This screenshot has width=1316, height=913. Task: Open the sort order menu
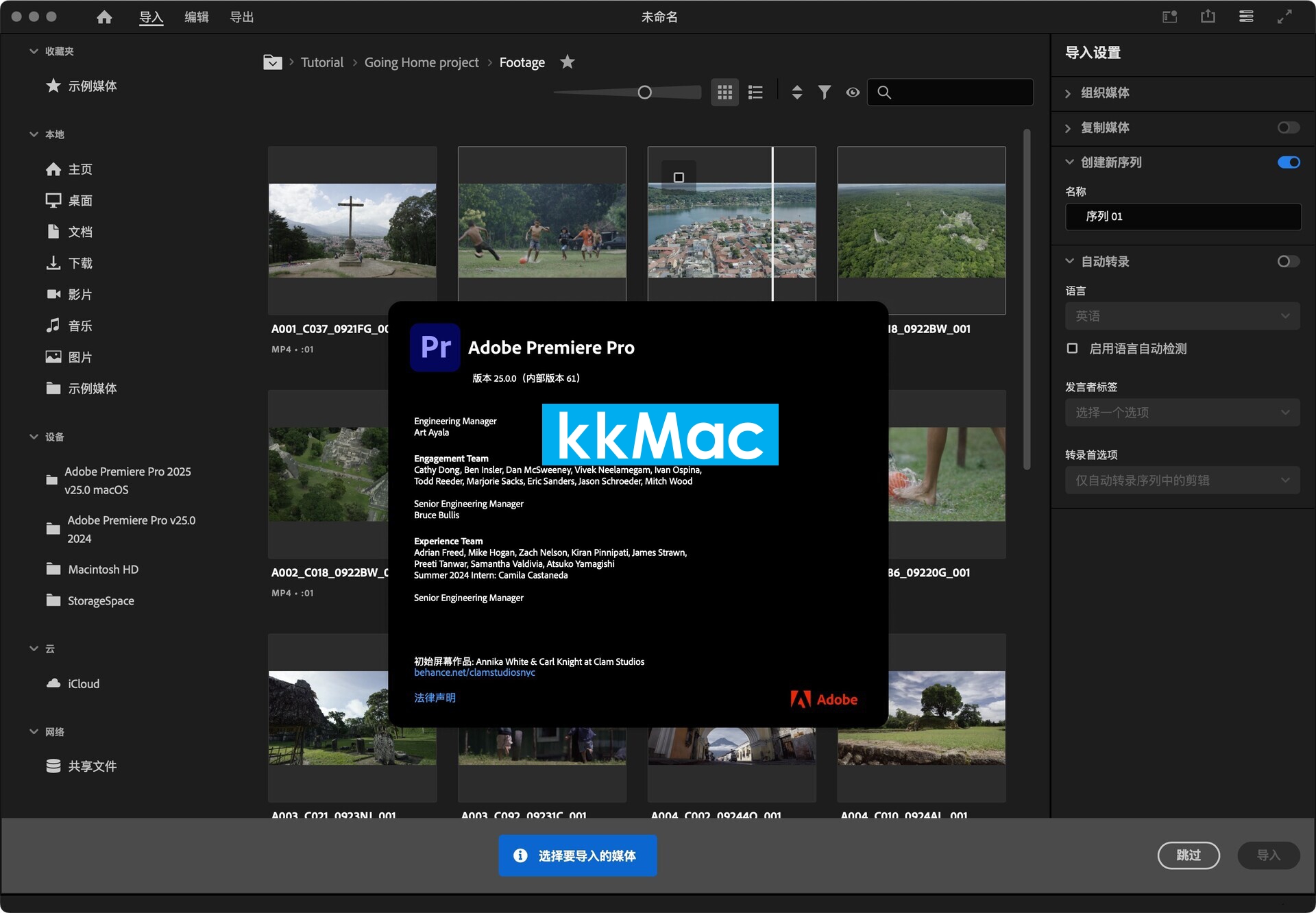click(x=796, y=92)
